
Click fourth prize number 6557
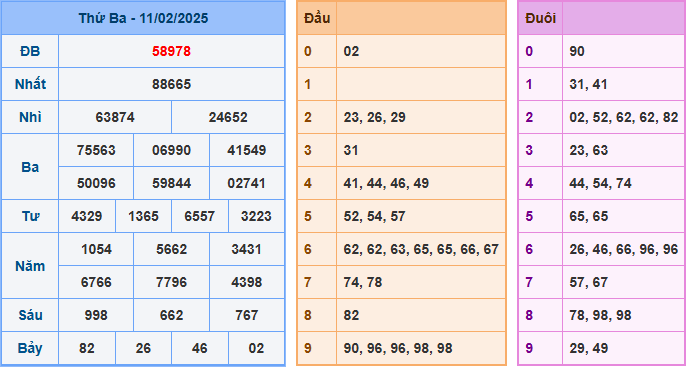click(200, 216)
